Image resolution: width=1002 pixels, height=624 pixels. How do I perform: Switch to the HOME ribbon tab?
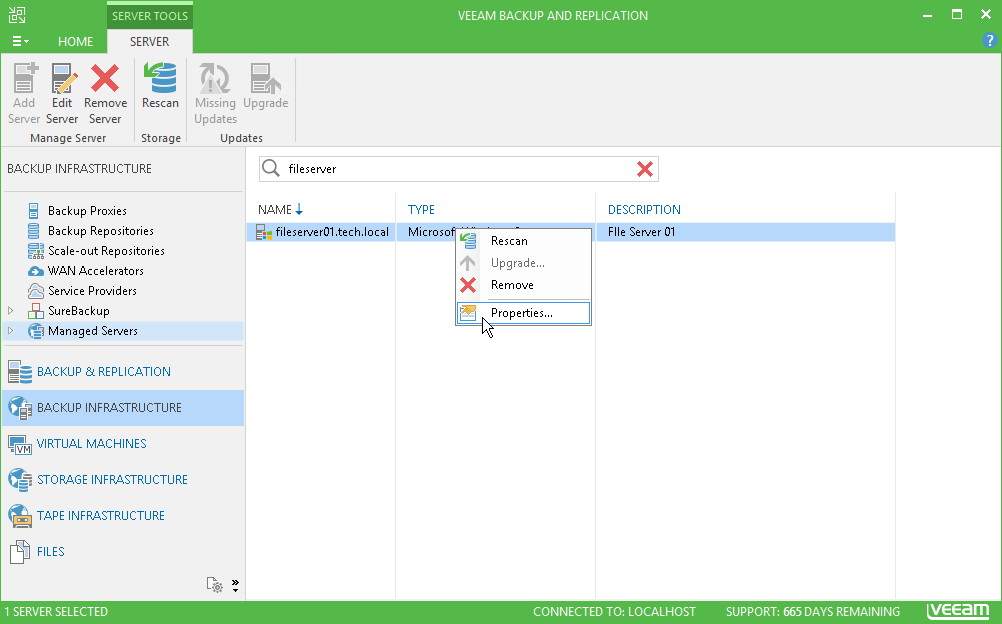[x=75, y=42]
